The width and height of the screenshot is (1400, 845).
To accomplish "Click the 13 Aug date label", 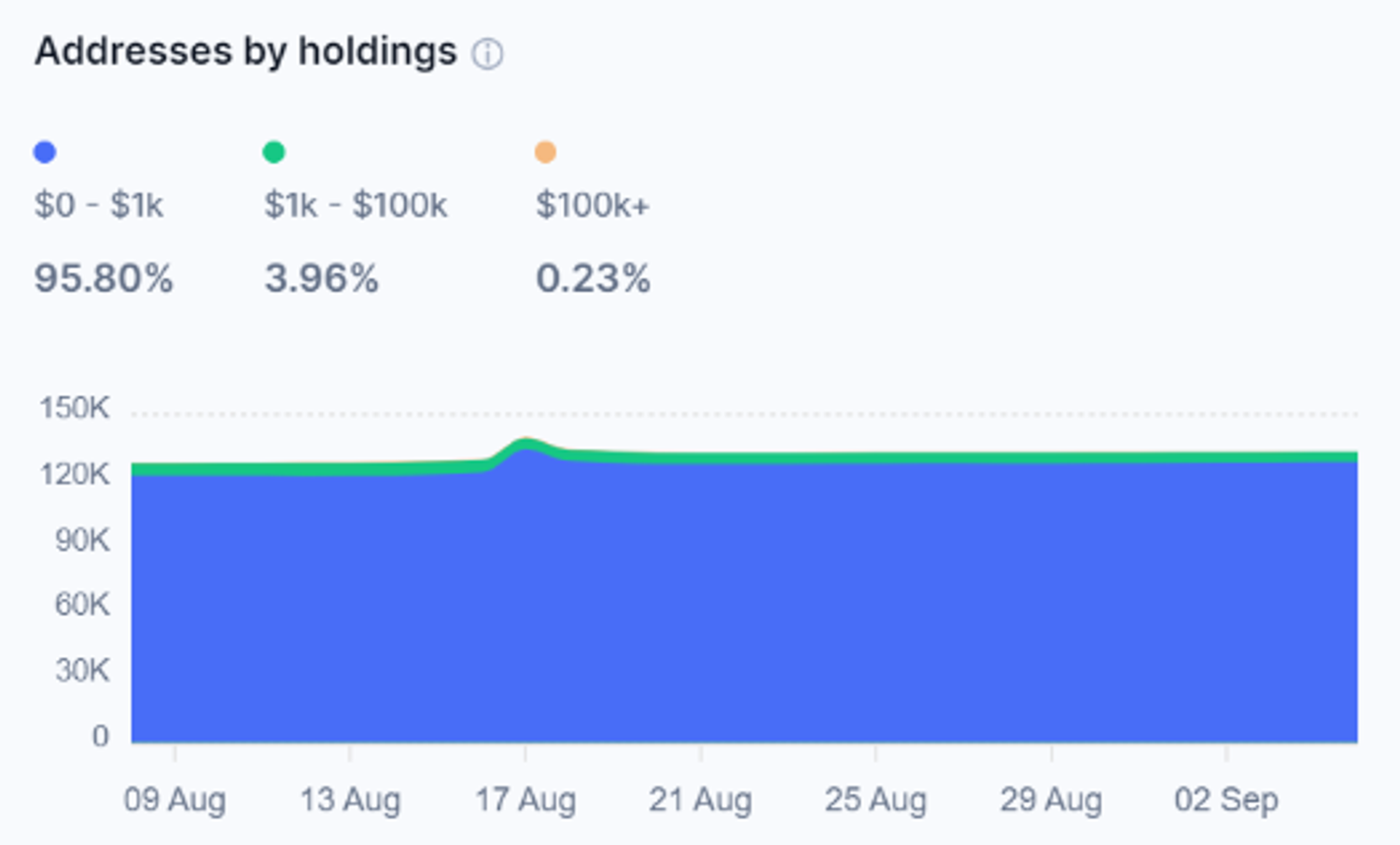I will [350, 800].
